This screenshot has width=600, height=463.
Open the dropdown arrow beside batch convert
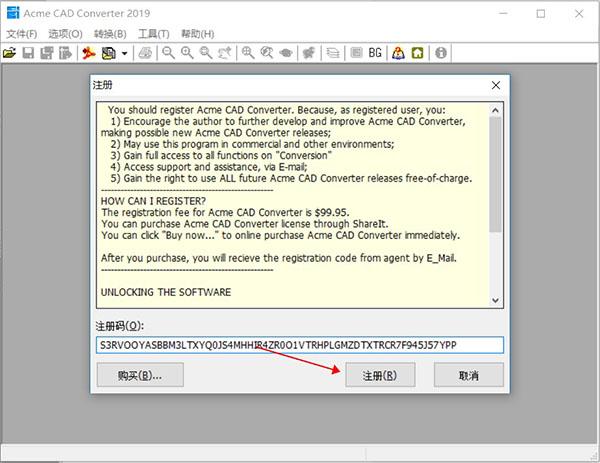pos(124,53)
